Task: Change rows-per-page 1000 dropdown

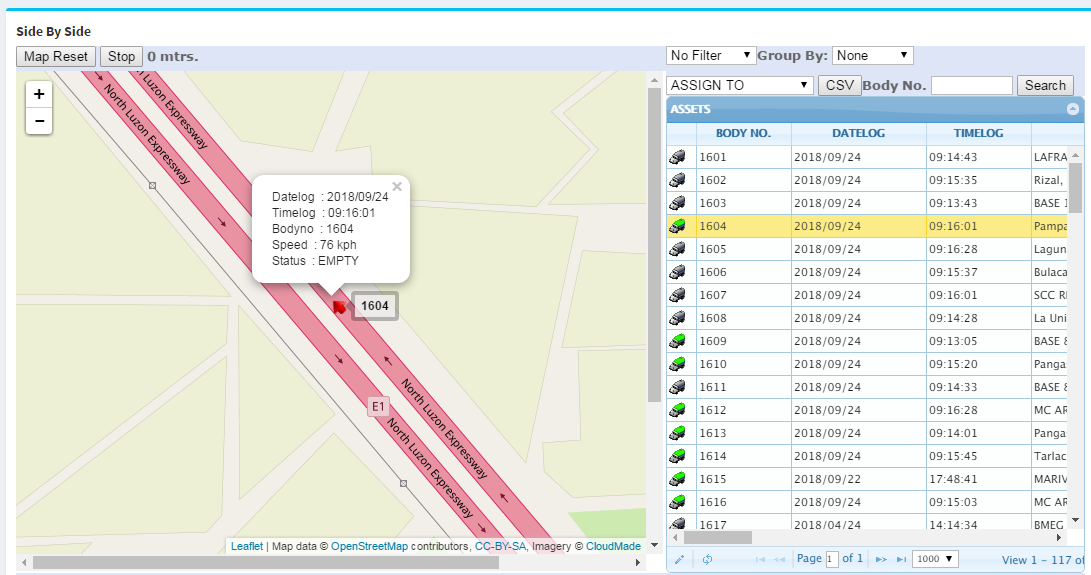Action: pos(936,559)
